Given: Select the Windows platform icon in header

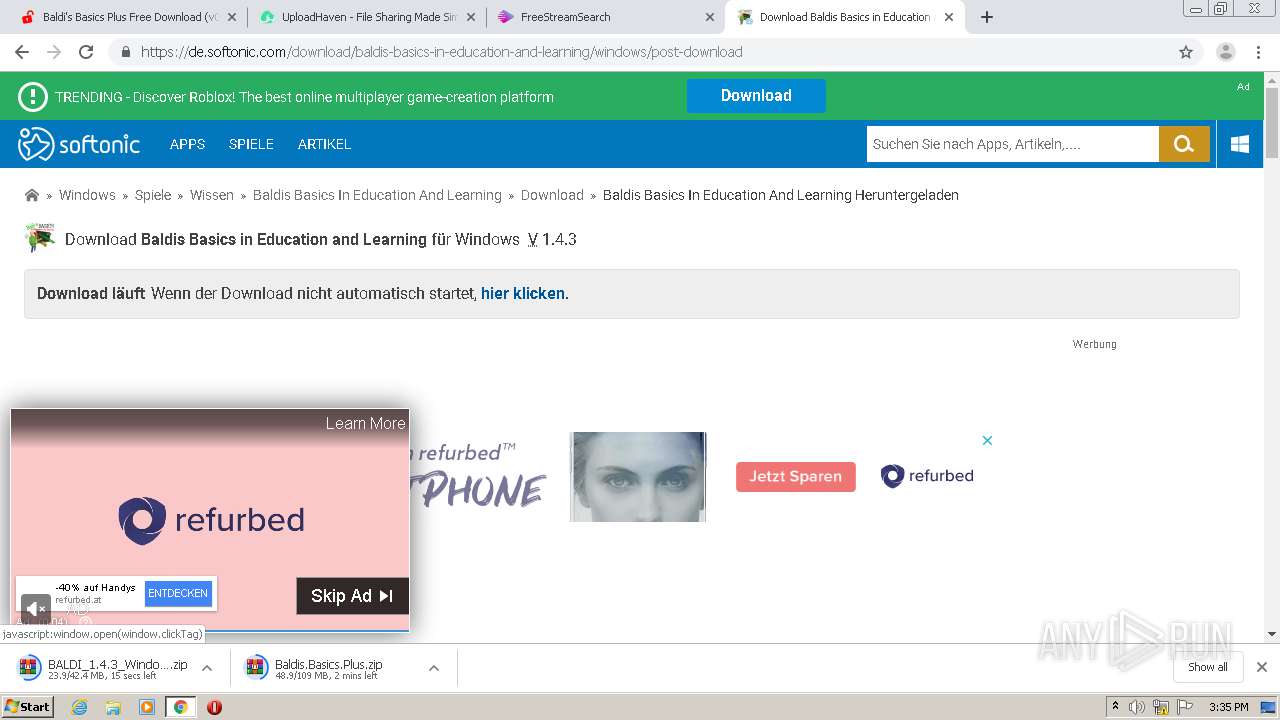Looking at the screenshot, I should pyautogui.click(x=1240, y=144).
